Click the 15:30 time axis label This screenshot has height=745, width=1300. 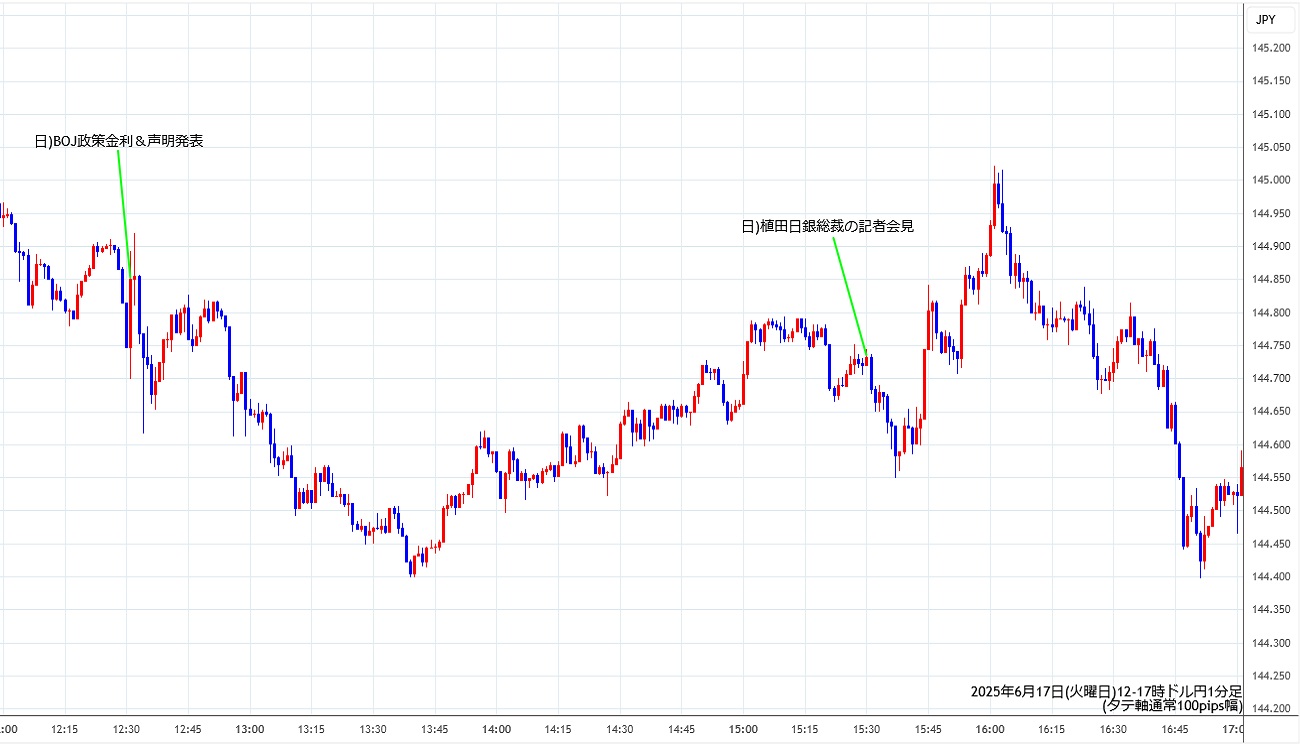coord(867,729)
